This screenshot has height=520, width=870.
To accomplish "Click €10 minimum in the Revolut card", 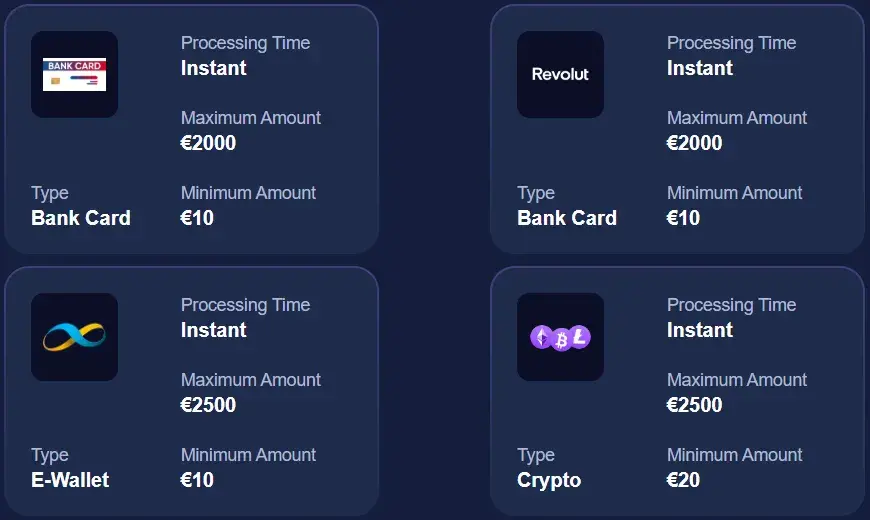I will pyautogui.click(x=683, y=218).
